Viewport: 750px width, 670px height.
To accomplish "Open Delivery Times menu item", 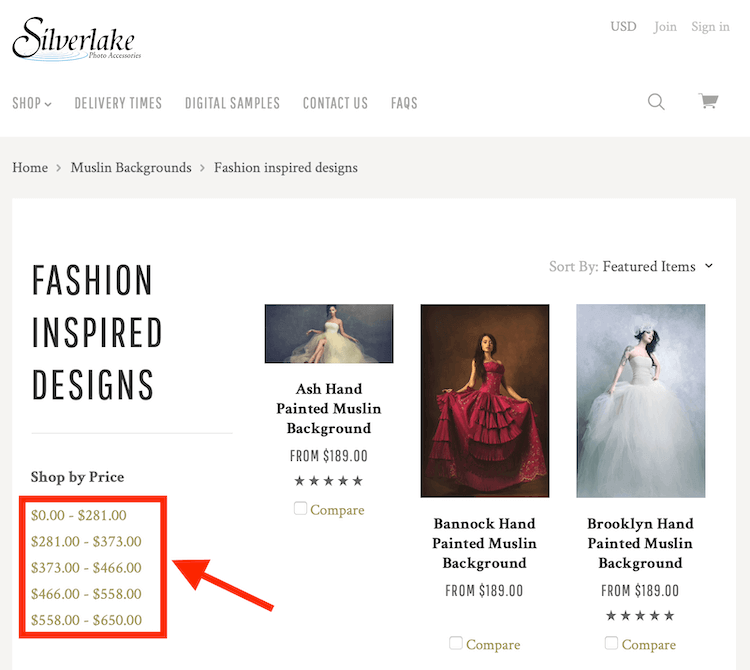I will [x=118, y=103].
